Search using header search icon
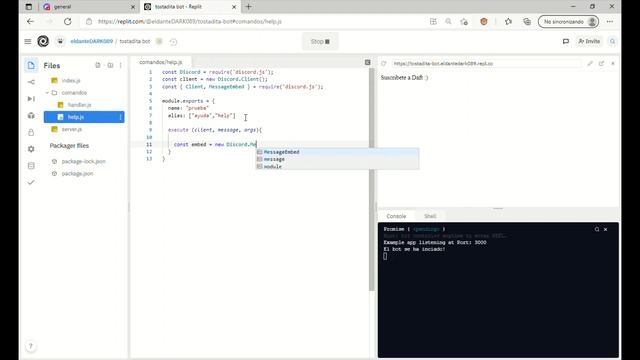Image resolution: width=640 pixels, height=360 pixels. click(612, 41)
